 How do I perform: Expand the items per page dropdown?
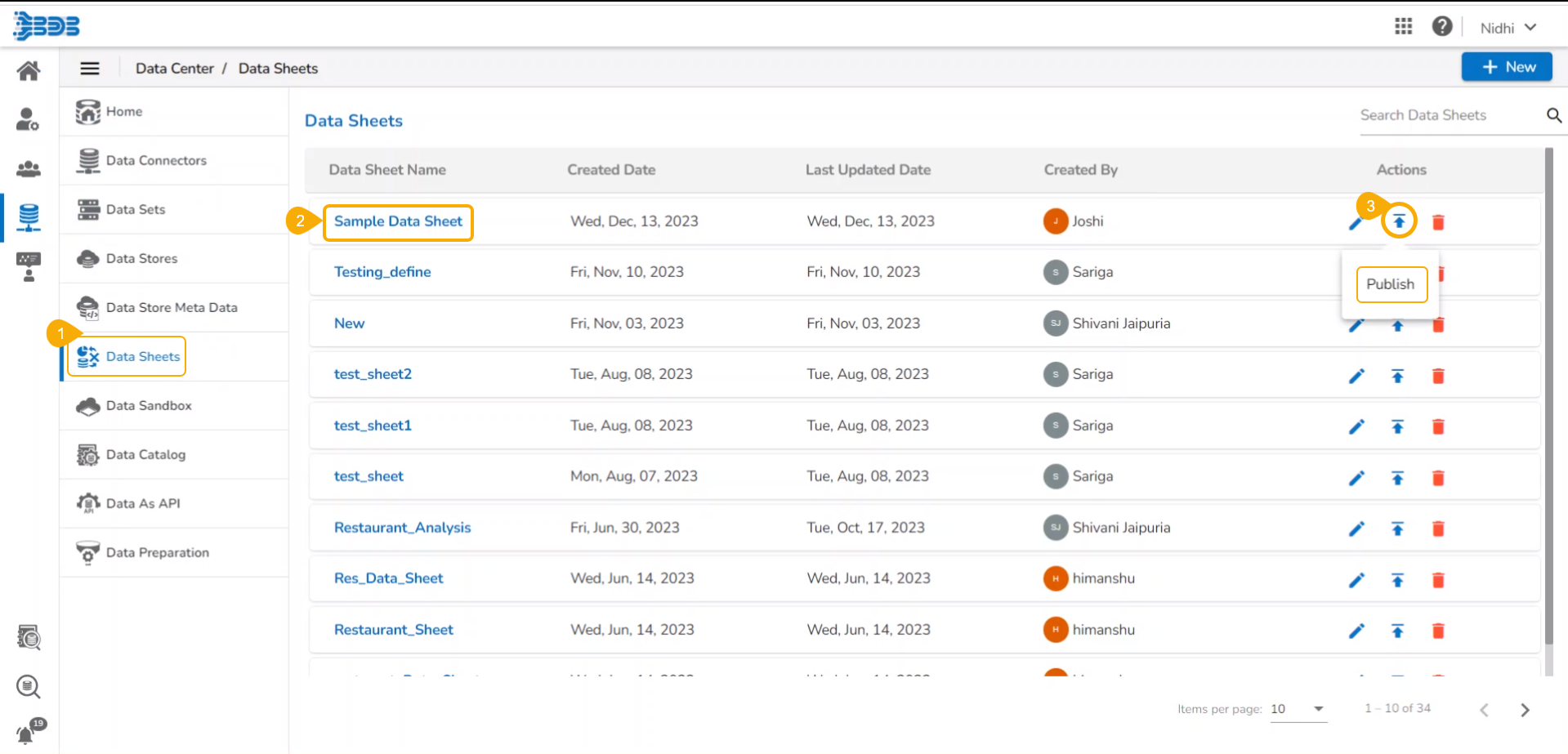pyautogui.click(x=1317, y=709)
